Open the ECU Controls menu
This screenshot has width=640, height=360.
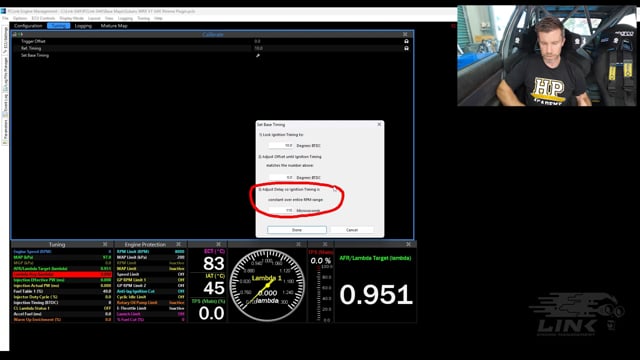(x=43, y=18)
